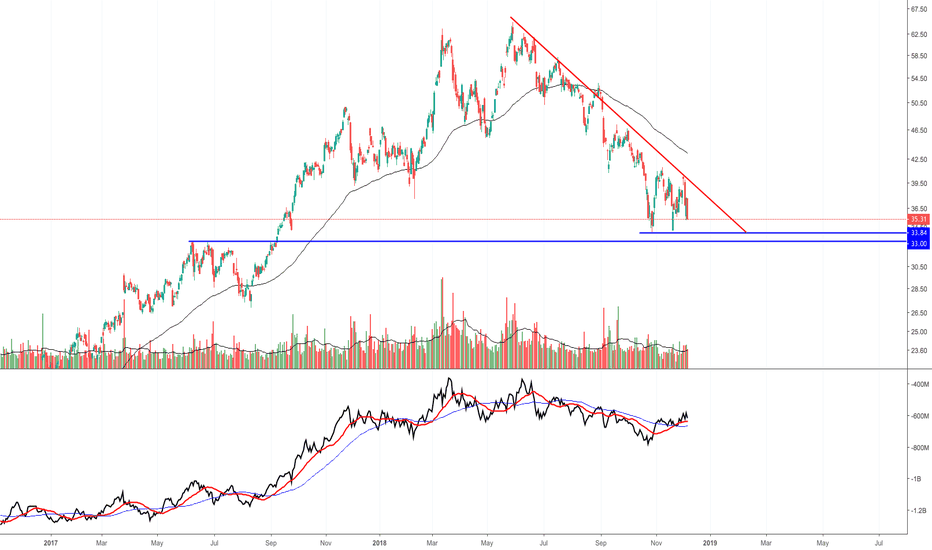Viewport: 932px width, 550px height.
Task: Click the Mar label right after 2019
Action: [x=766, y=543]
